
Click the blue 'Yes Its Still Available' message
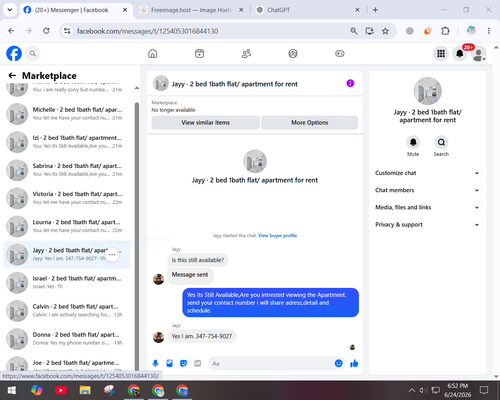tap(271, 303)
